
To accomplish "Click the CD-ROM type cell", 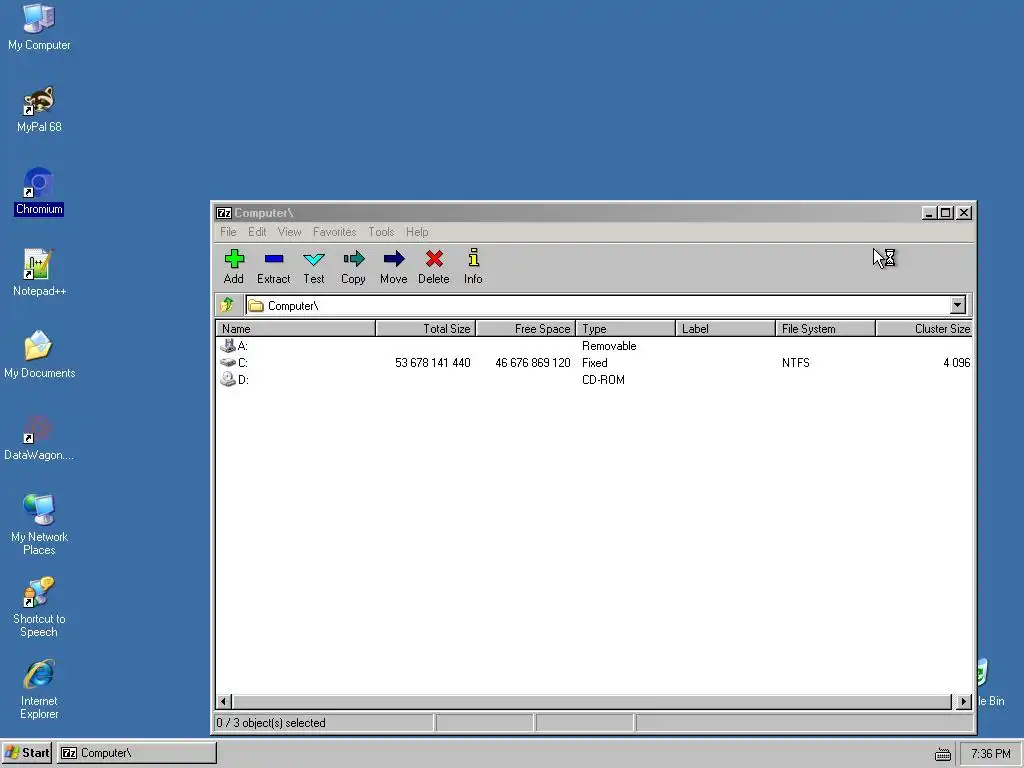I will point(603,379).
